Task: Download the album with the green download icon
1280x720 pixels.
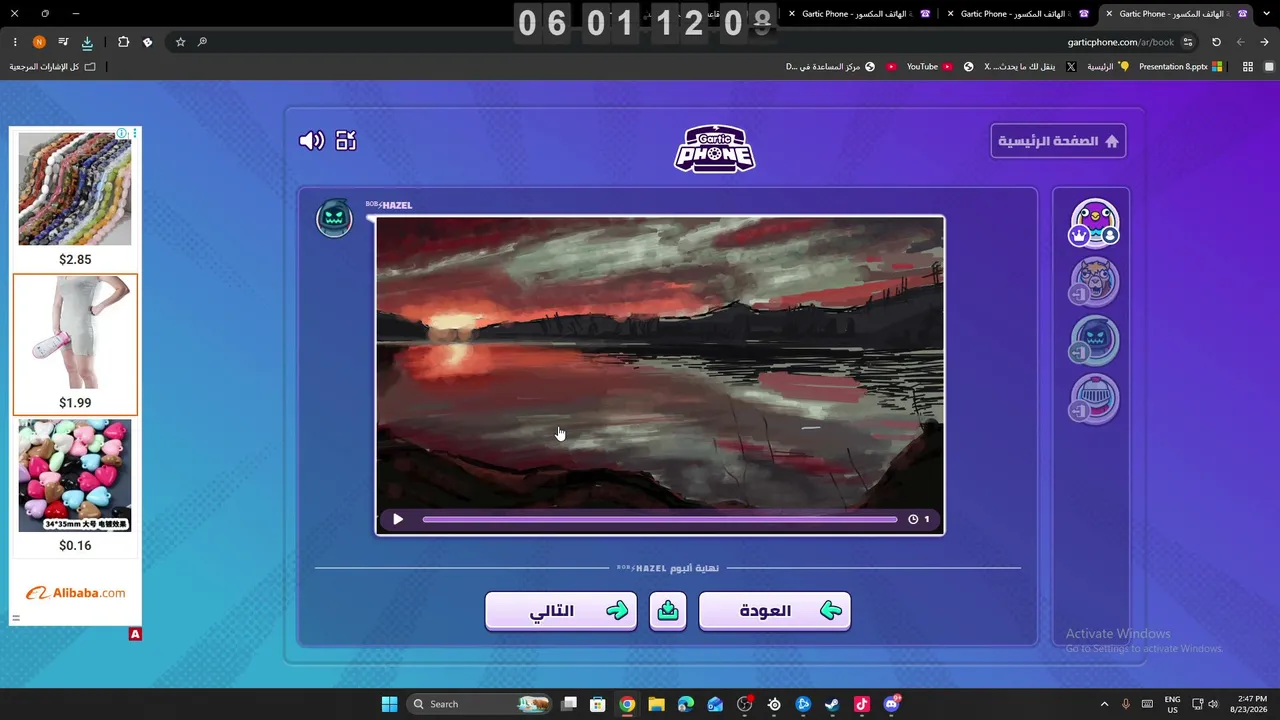Action: (x=668, y=611)
